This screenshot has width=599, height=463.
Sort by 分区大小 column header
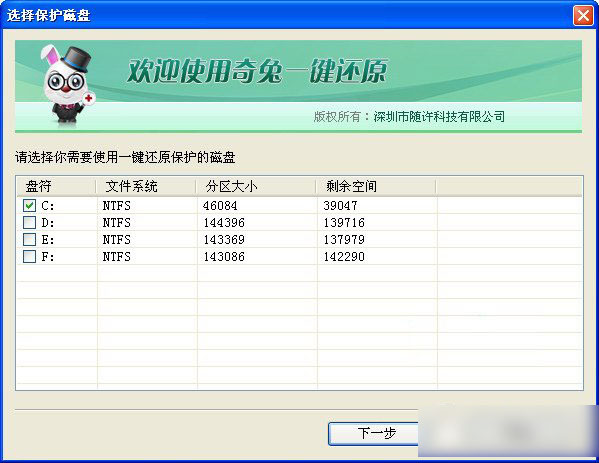256,186
